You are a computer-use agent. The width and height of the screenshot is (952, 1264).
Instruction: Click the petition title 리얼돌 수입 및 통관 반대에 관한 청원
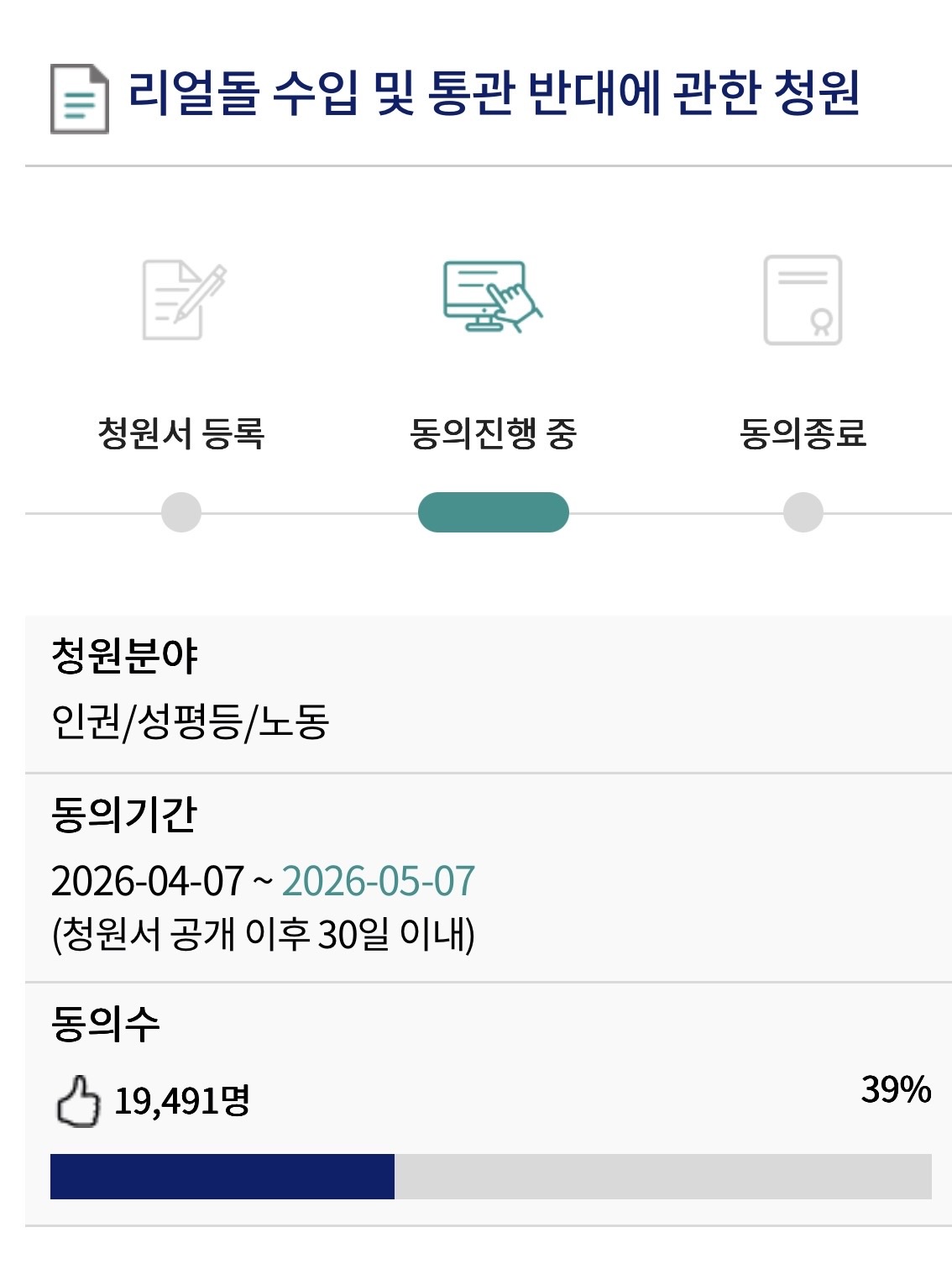(x=494, y=92)
